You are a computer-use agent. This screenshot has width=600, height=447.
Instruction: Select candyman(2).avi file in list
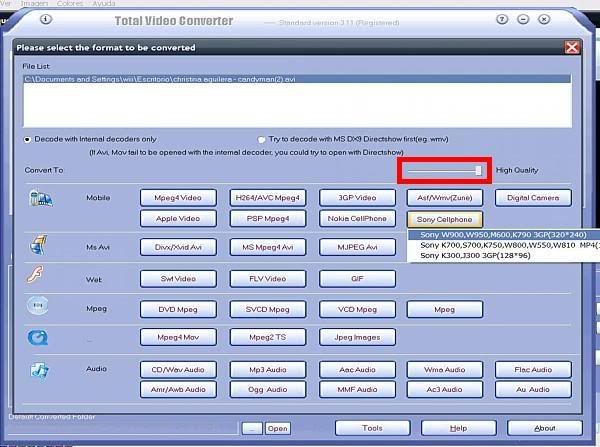[x=297, y=79]
